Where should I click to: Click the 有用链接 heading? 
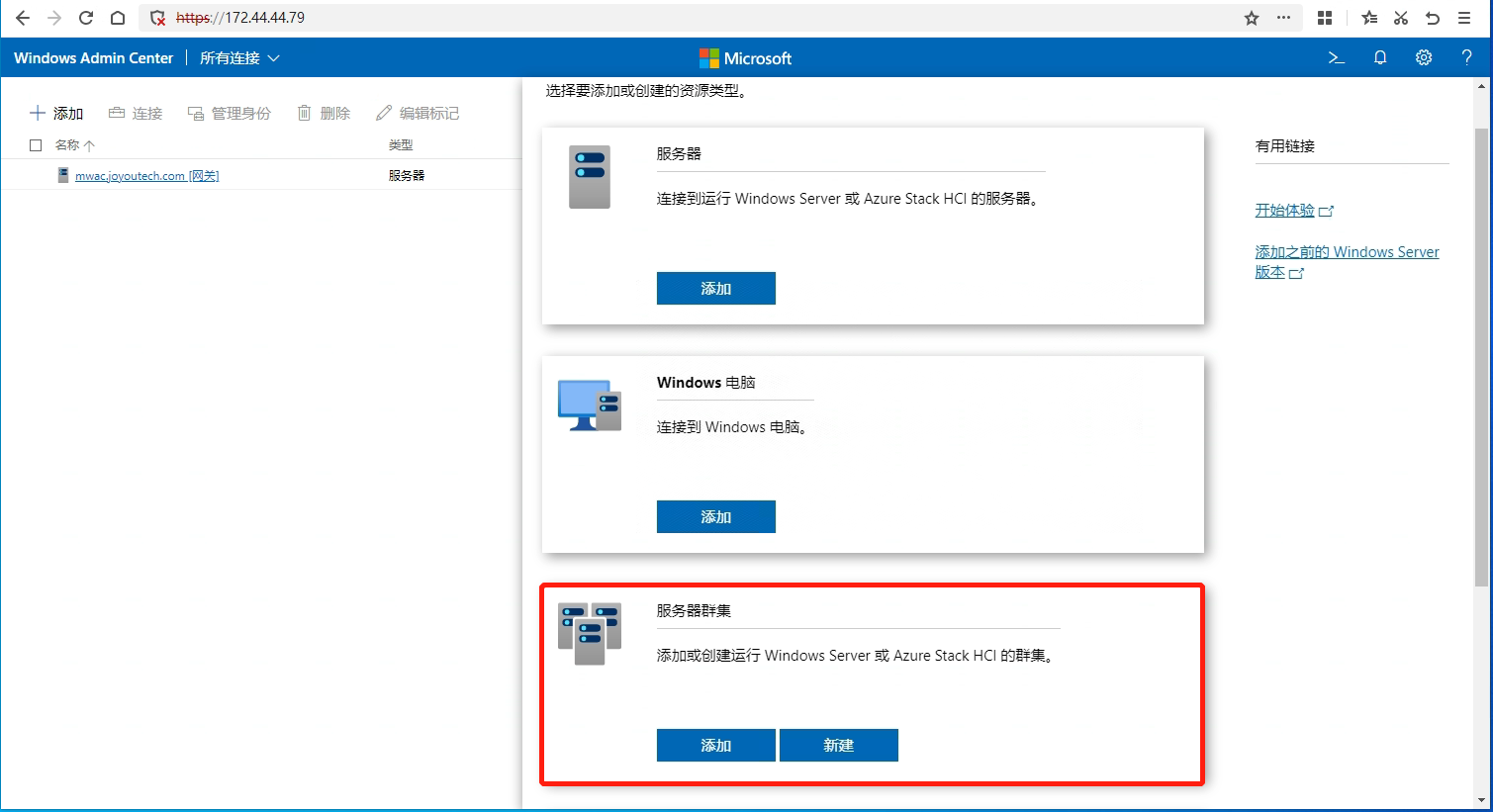[1285, 145]
